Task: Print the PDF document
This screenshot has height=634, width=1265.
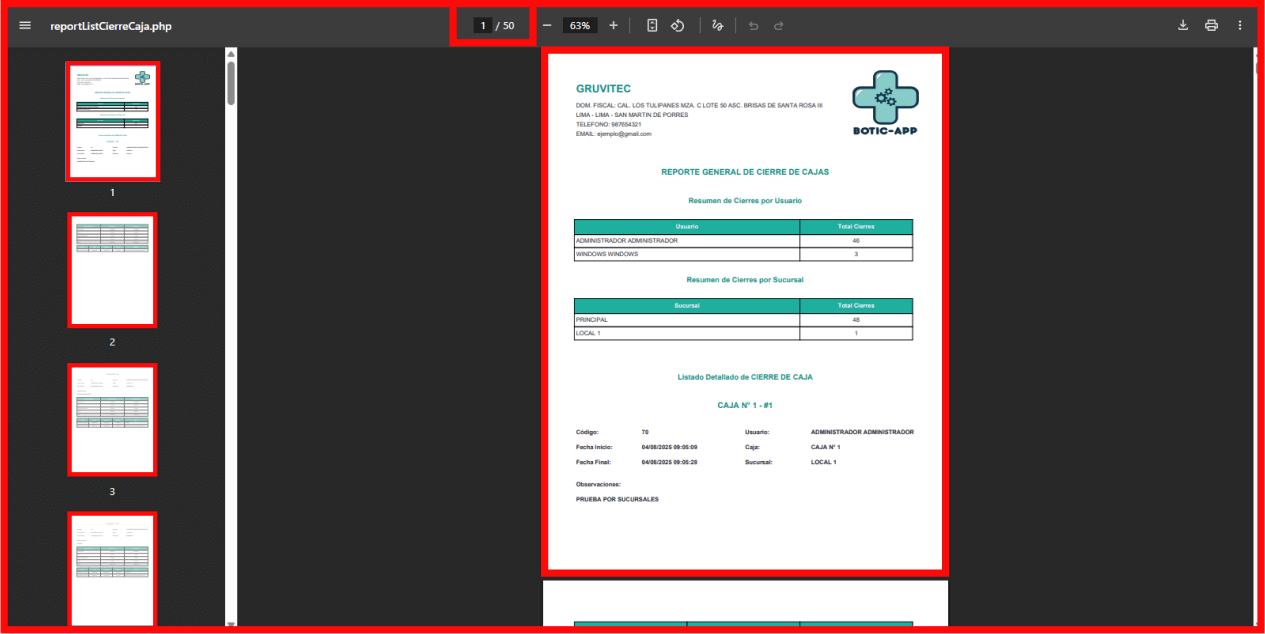Action: click(1211, 25)
